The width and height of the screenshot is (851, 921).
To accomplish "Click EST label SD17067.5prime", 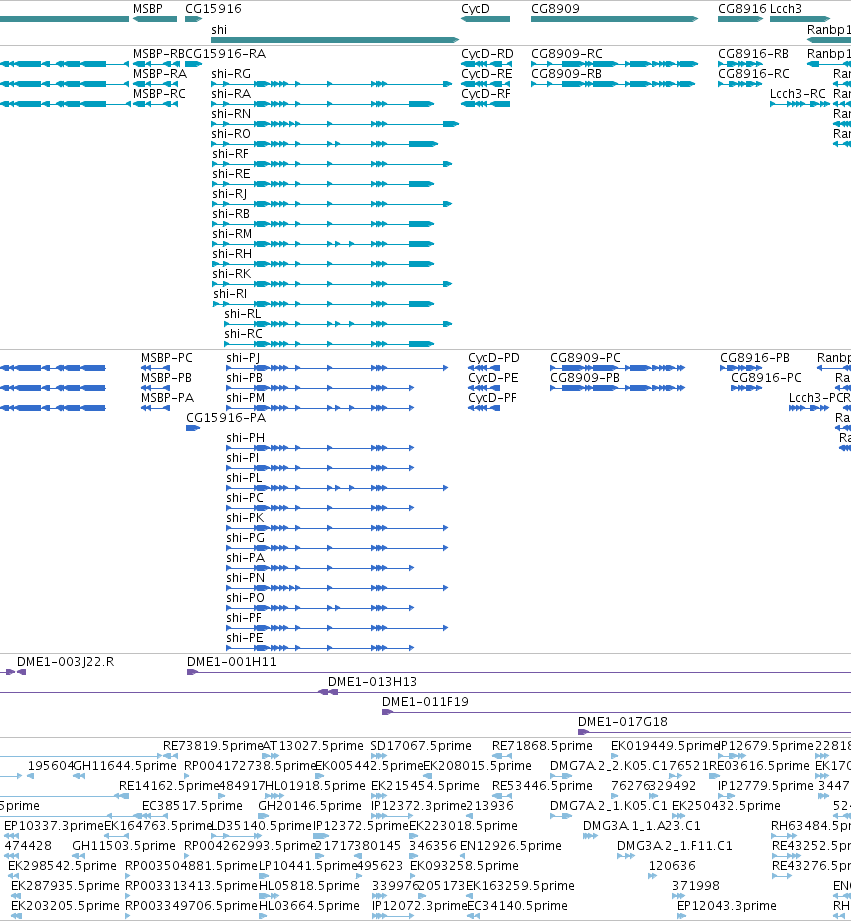I will click(x=421, y=746).
